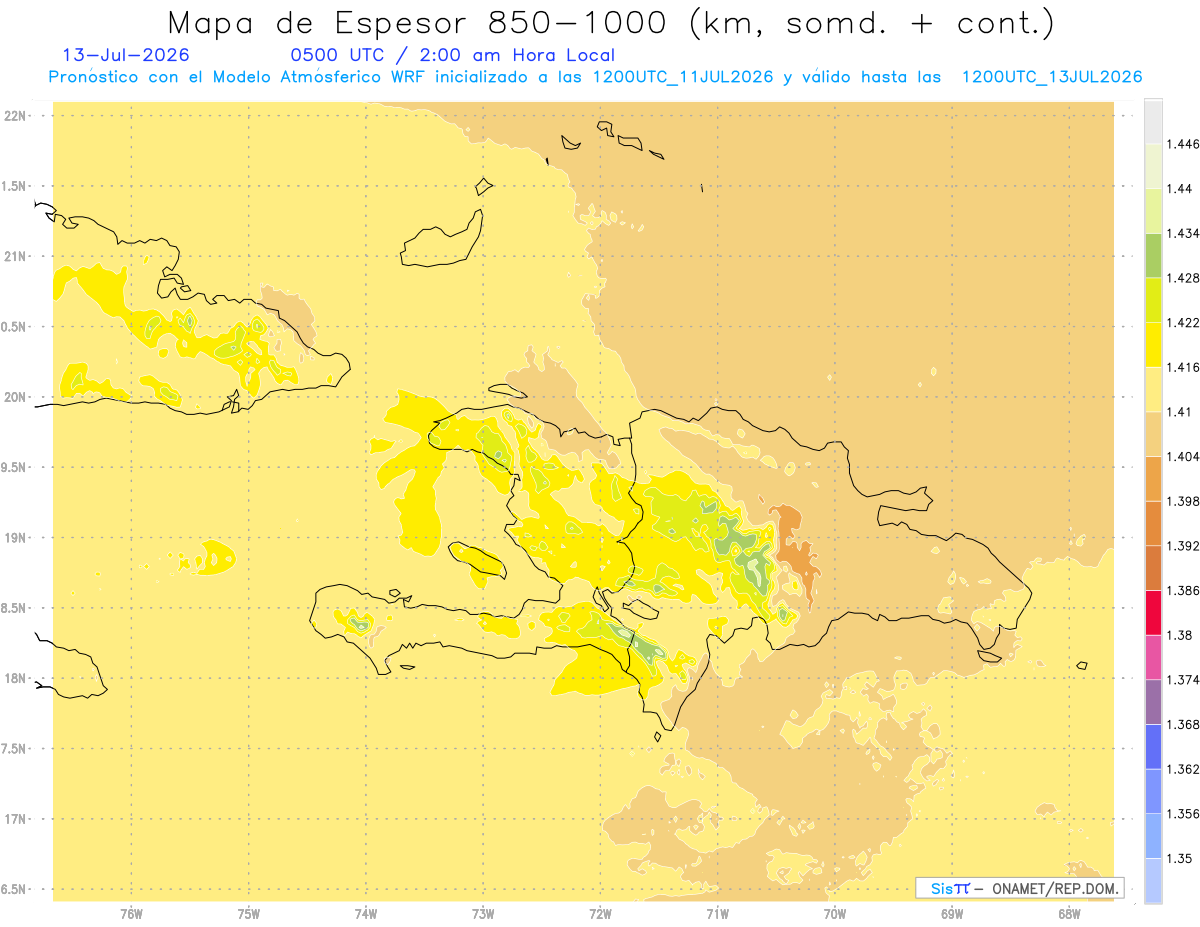The height and width of the screenshot is (927, 1200).
Task: Select the red 1.38–1.386 colorbar segment
Action: pos(1153,612)
